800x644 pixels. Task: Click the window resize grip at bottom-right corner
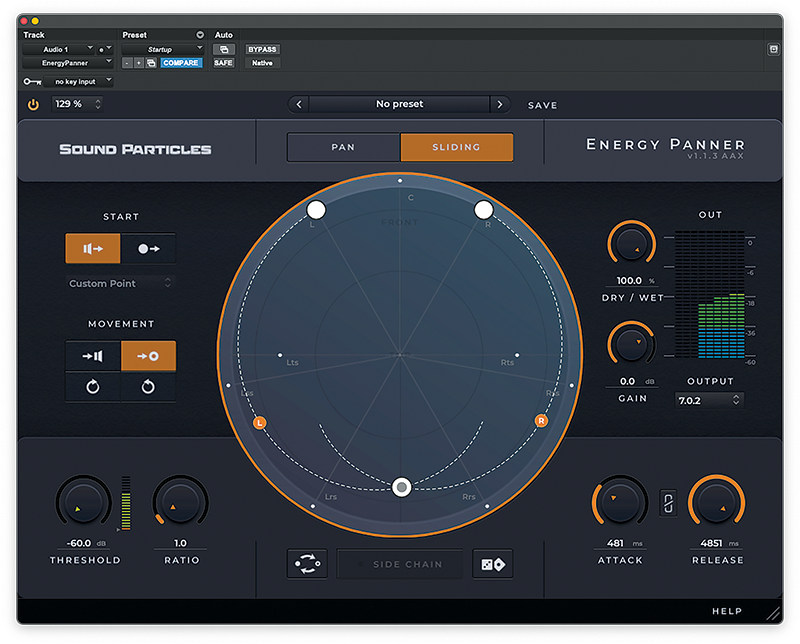point(773,613)
